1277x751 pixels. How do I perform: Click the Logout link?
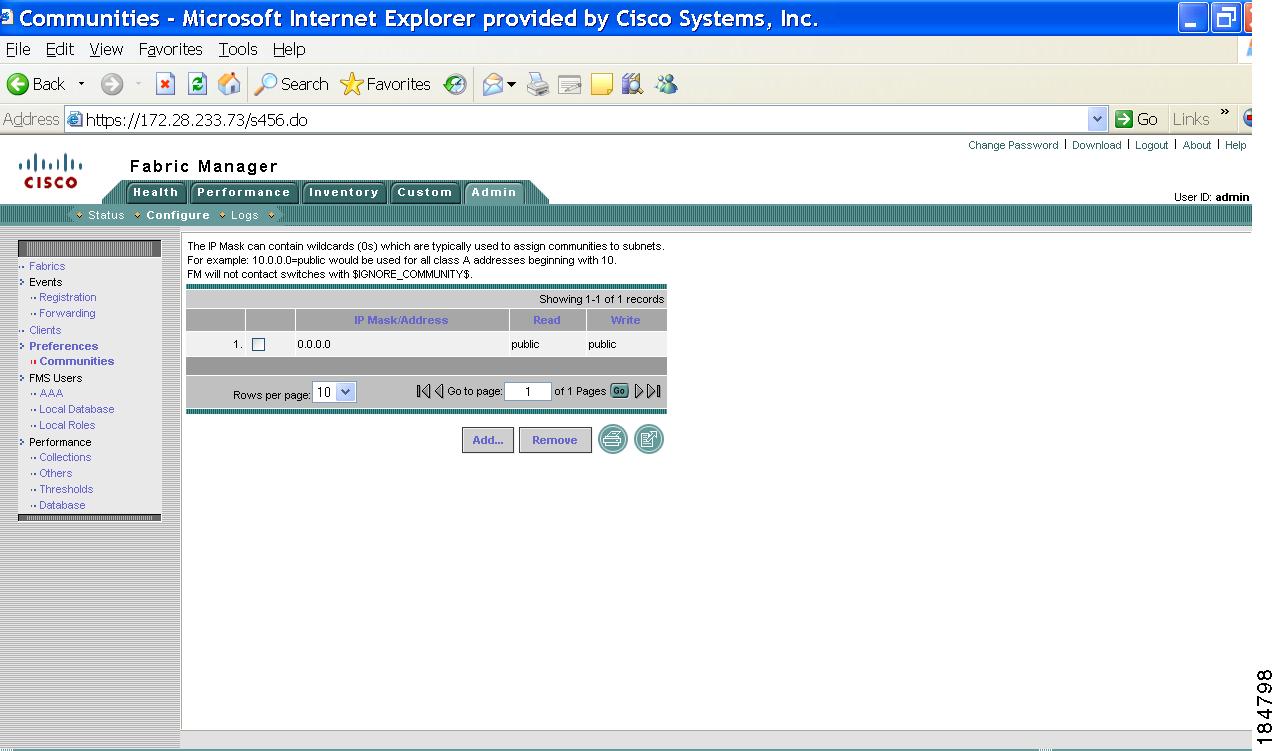[1151, 145]
